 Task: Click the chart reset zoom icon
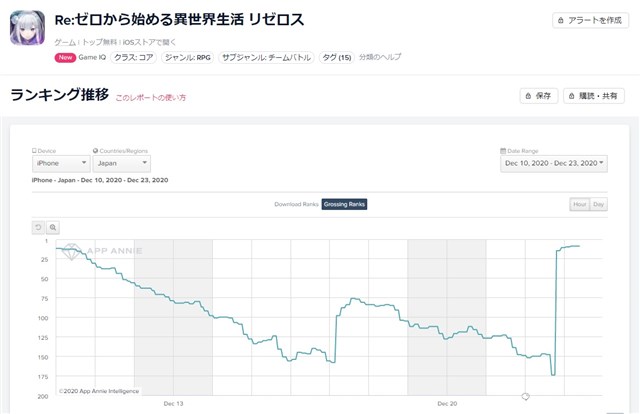coord(38,227)
